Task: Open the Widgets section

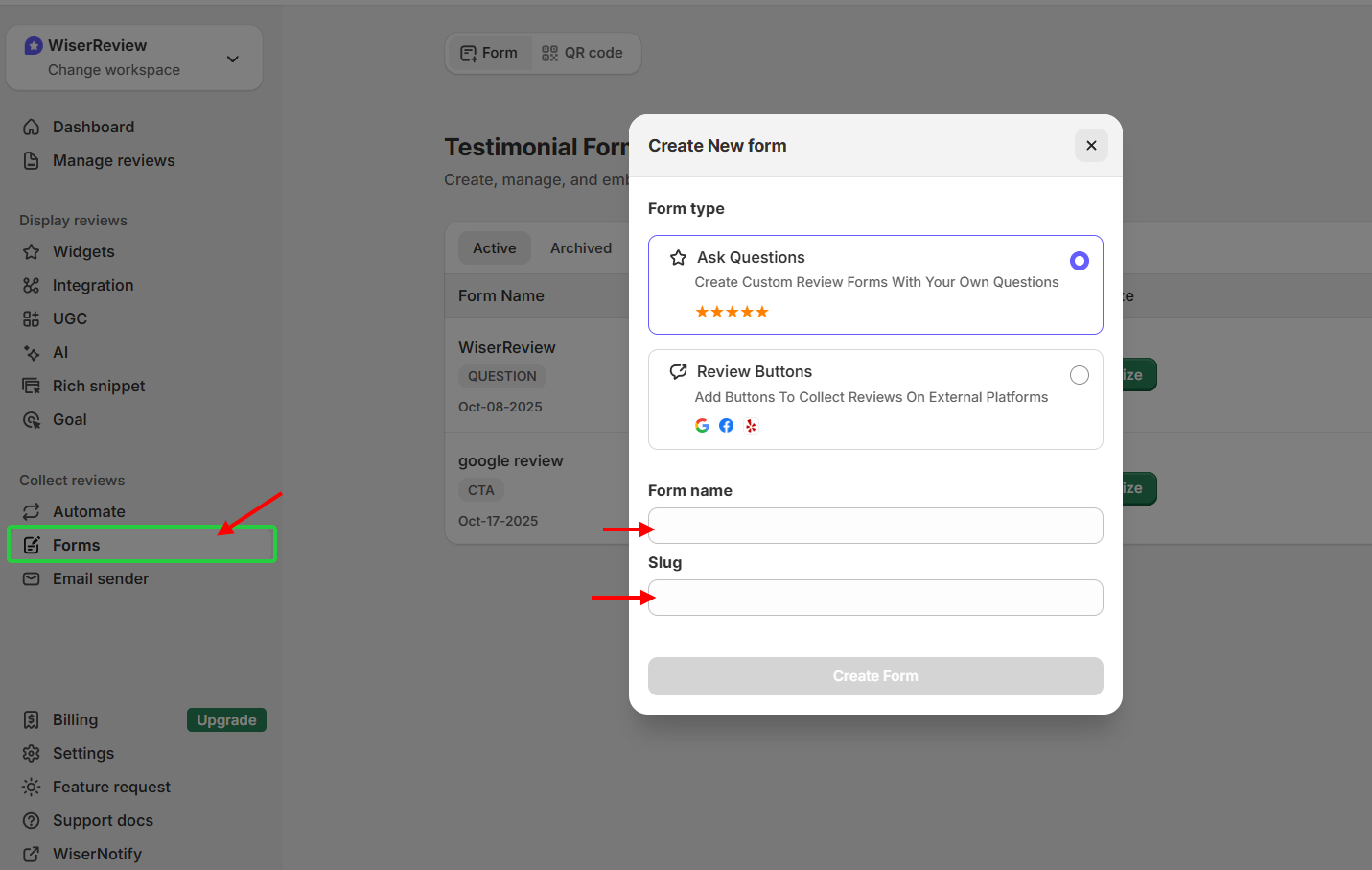Action: 82,251
